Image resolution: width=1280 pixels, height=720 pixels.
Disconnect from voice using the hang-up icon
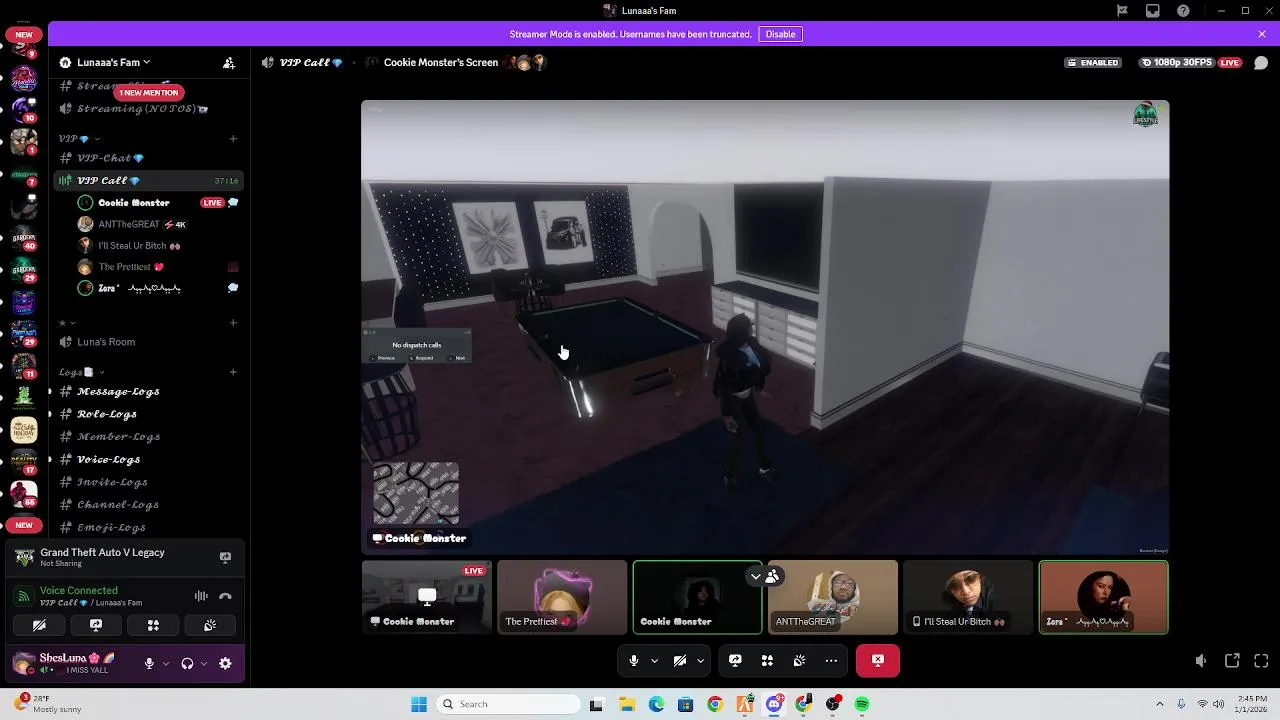pyautogui.click(x=225, y=596)
